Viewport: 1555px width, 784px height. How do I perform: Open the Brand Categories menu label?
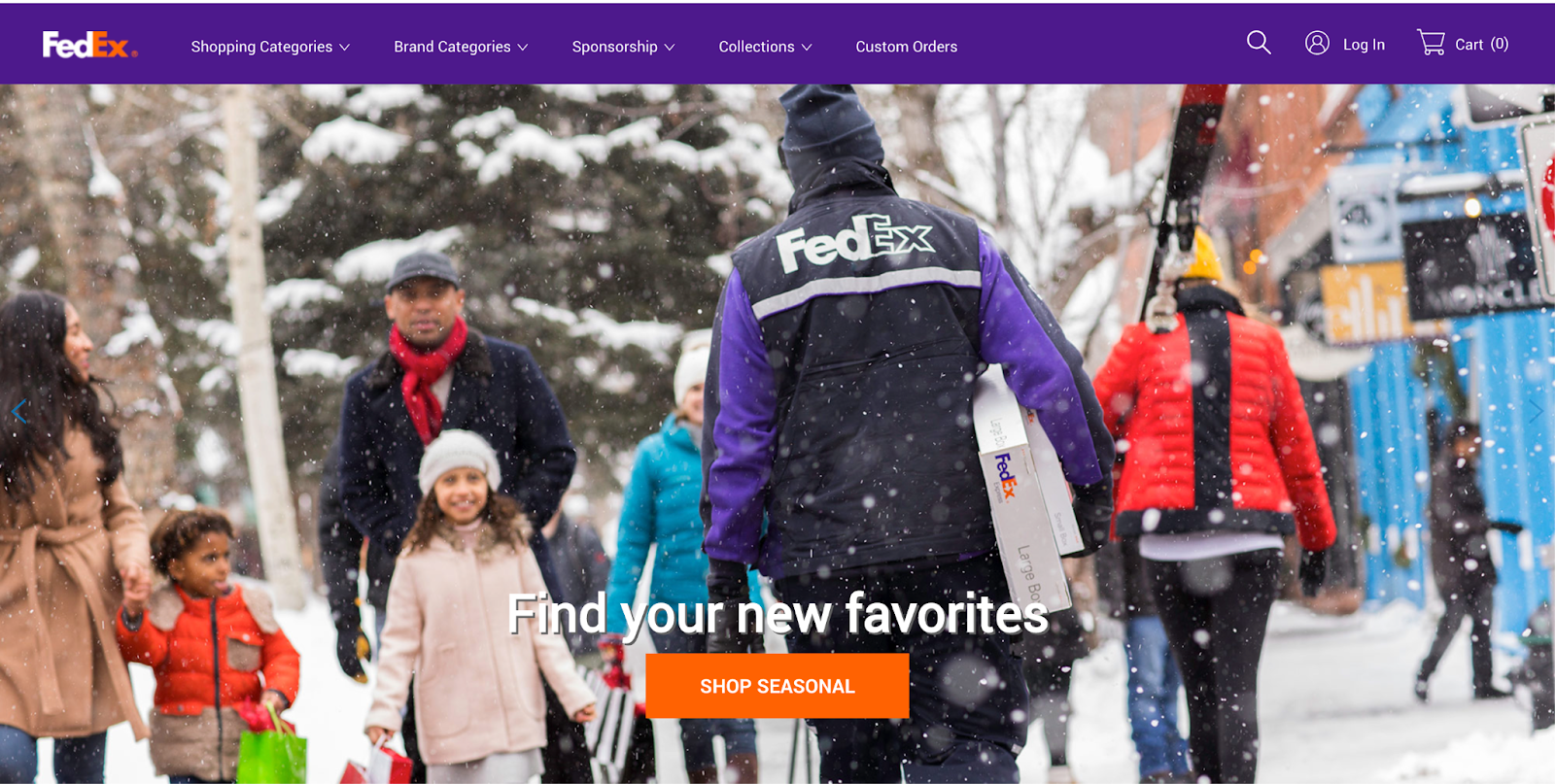pyautogui.click(x=452, y=47)
